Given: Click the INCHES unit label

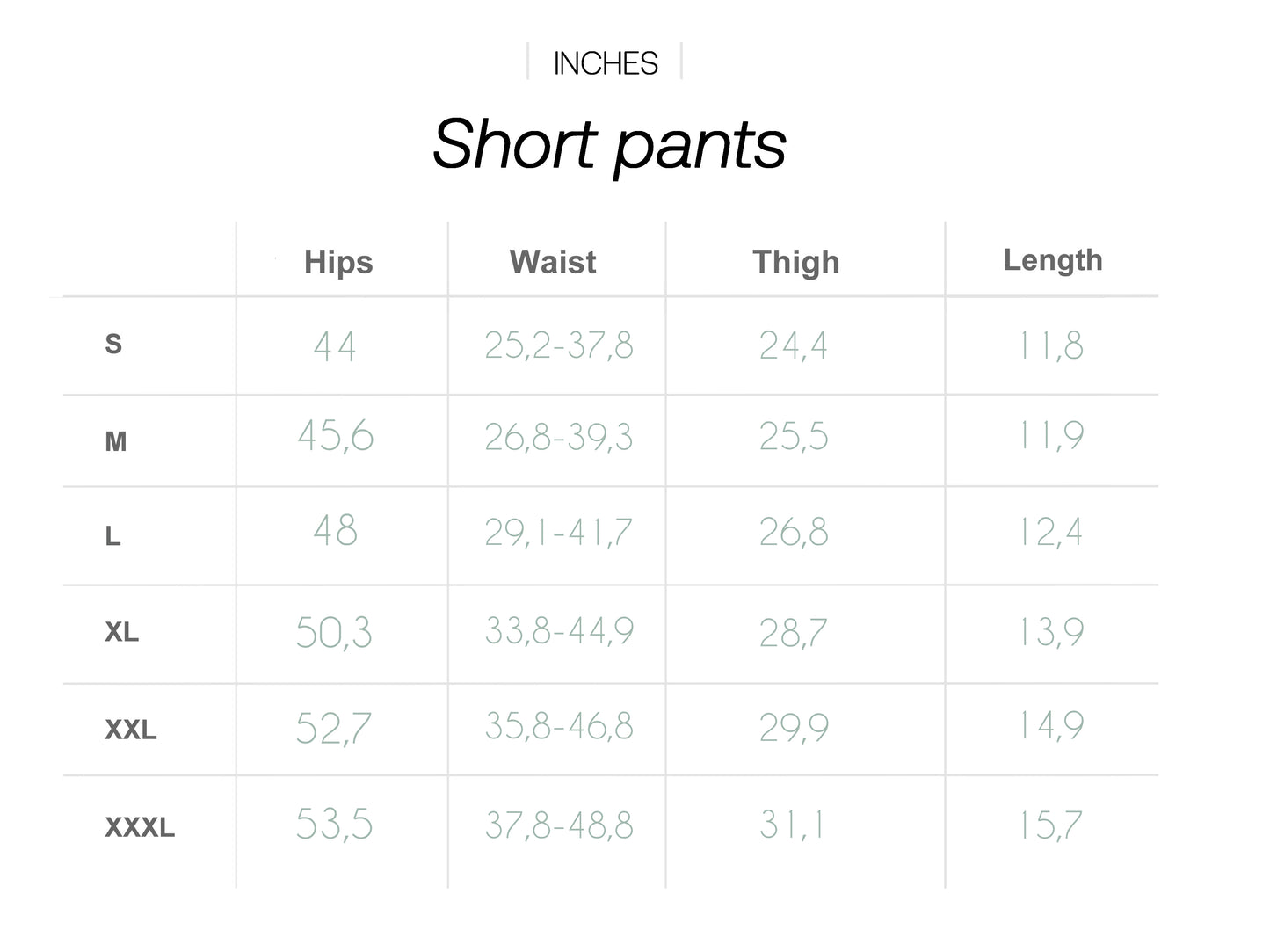Looking at the screenshot, I should click(606, 63).
